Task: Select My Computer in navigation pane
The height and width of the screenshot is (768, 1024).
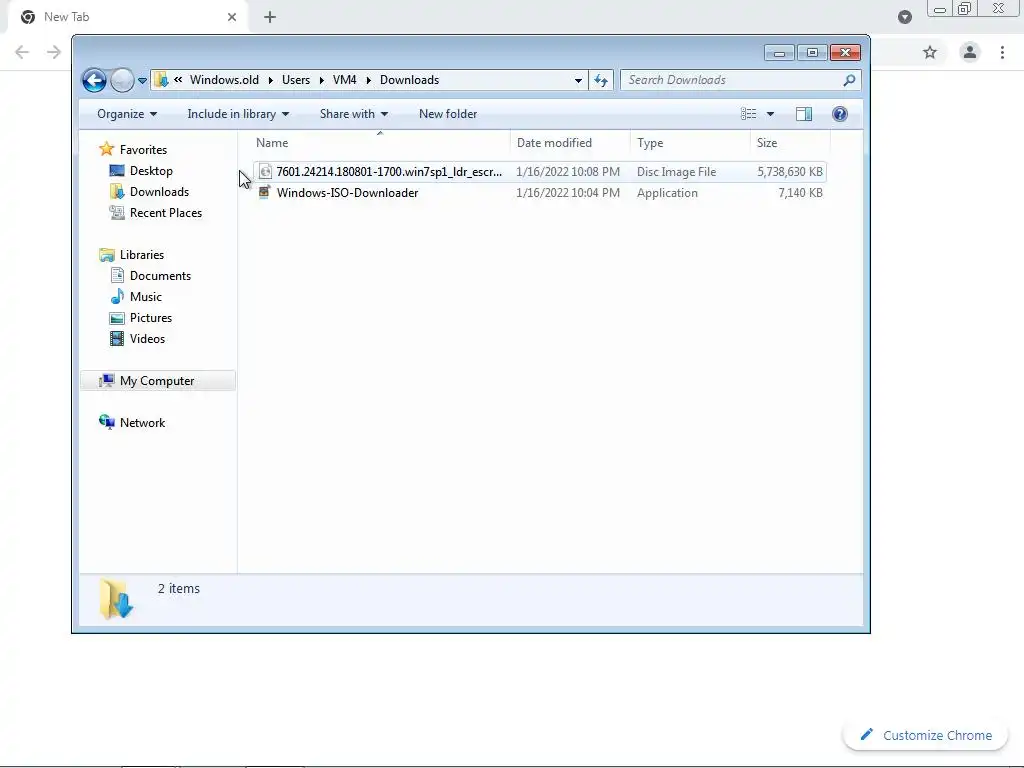Action: (x=157, y=381)
